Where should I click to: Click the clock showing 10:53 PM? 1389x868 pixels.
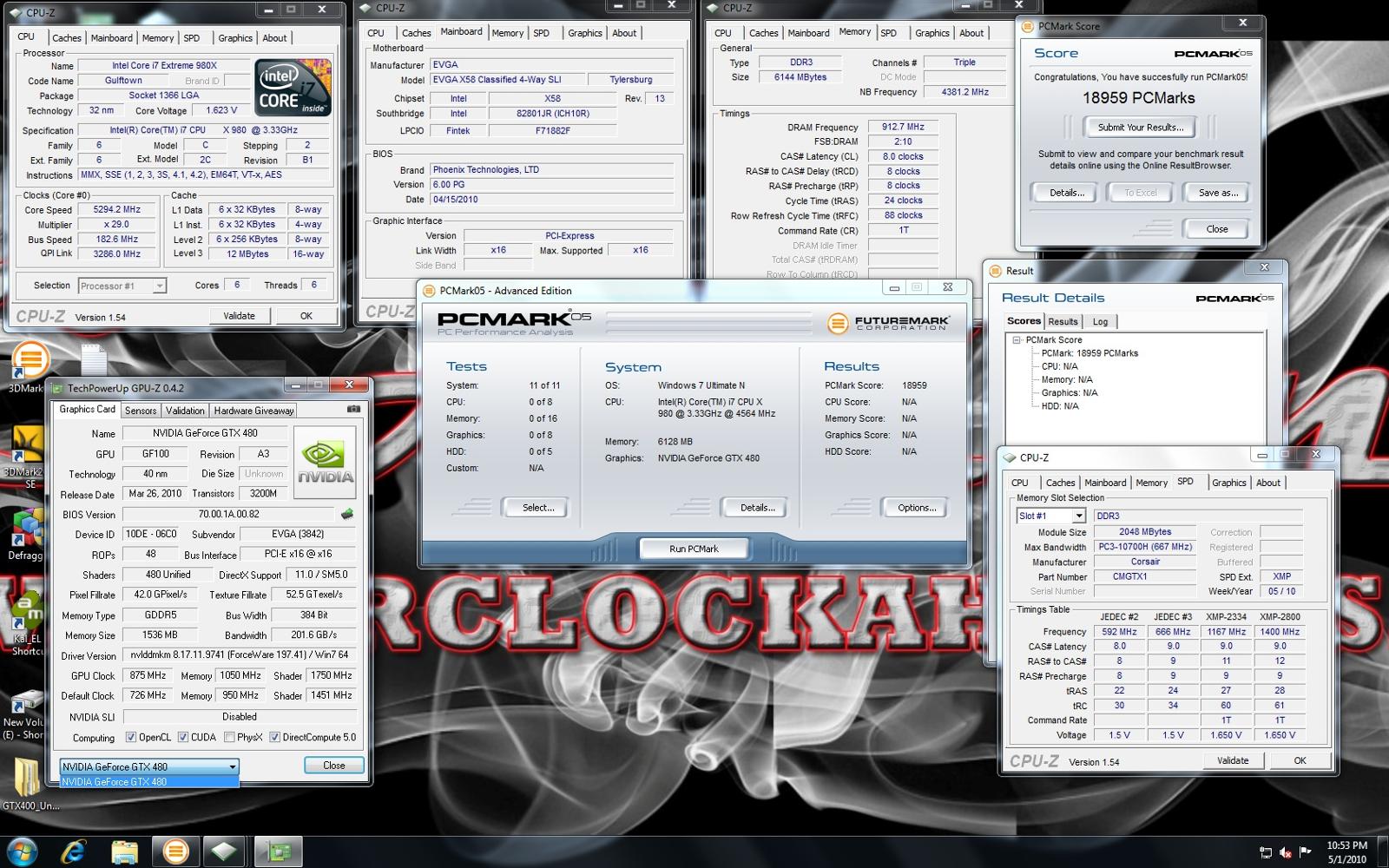(1346, 845)
